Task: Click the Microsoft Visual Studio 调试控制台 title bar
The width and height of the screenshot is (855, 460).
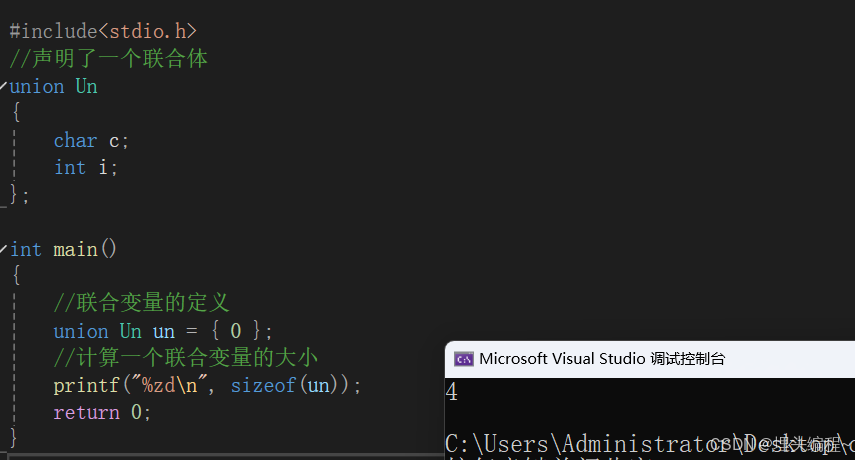Action: [x=650, y=359]
